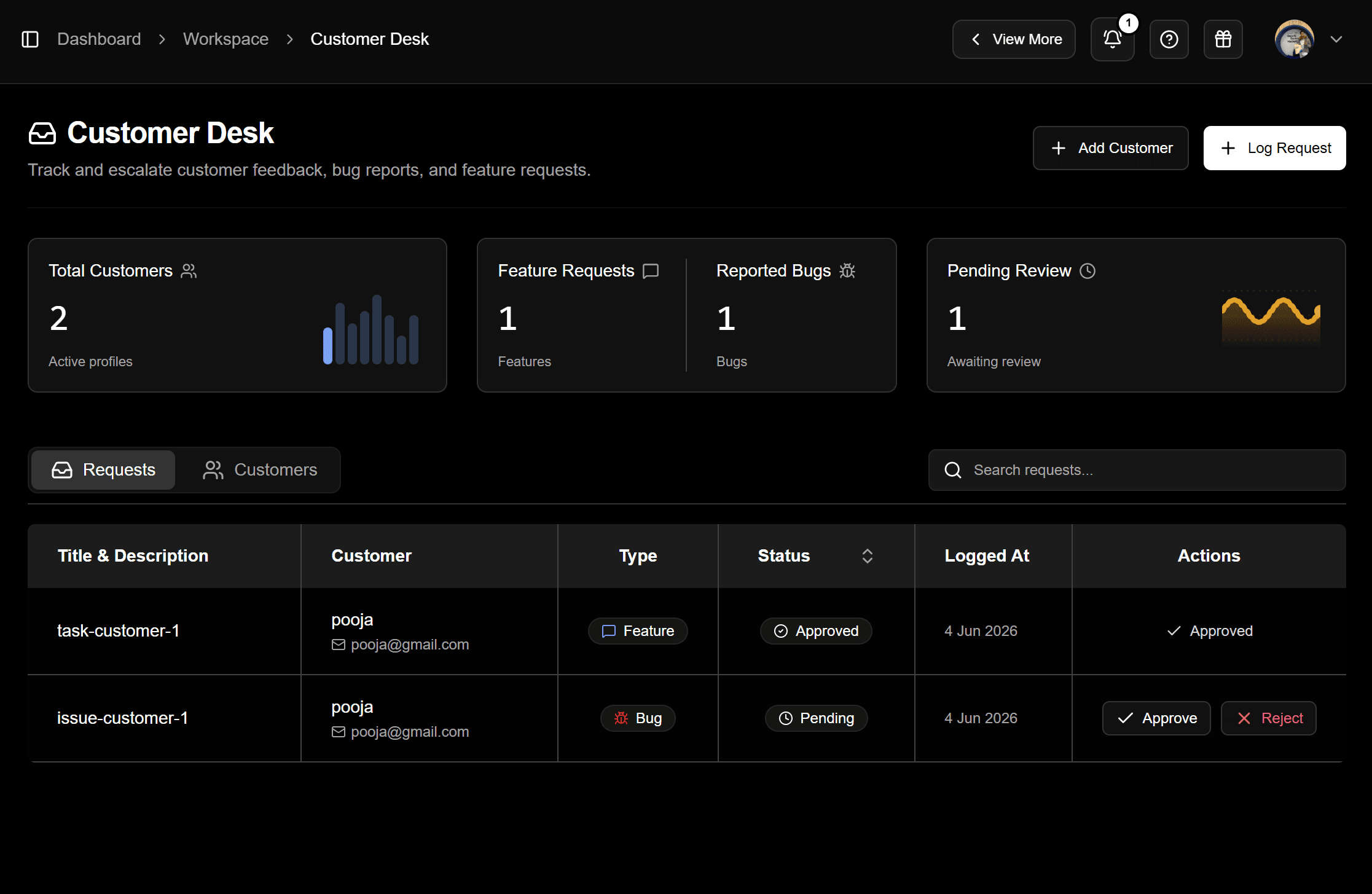Open the help question mark icon

1169,40
